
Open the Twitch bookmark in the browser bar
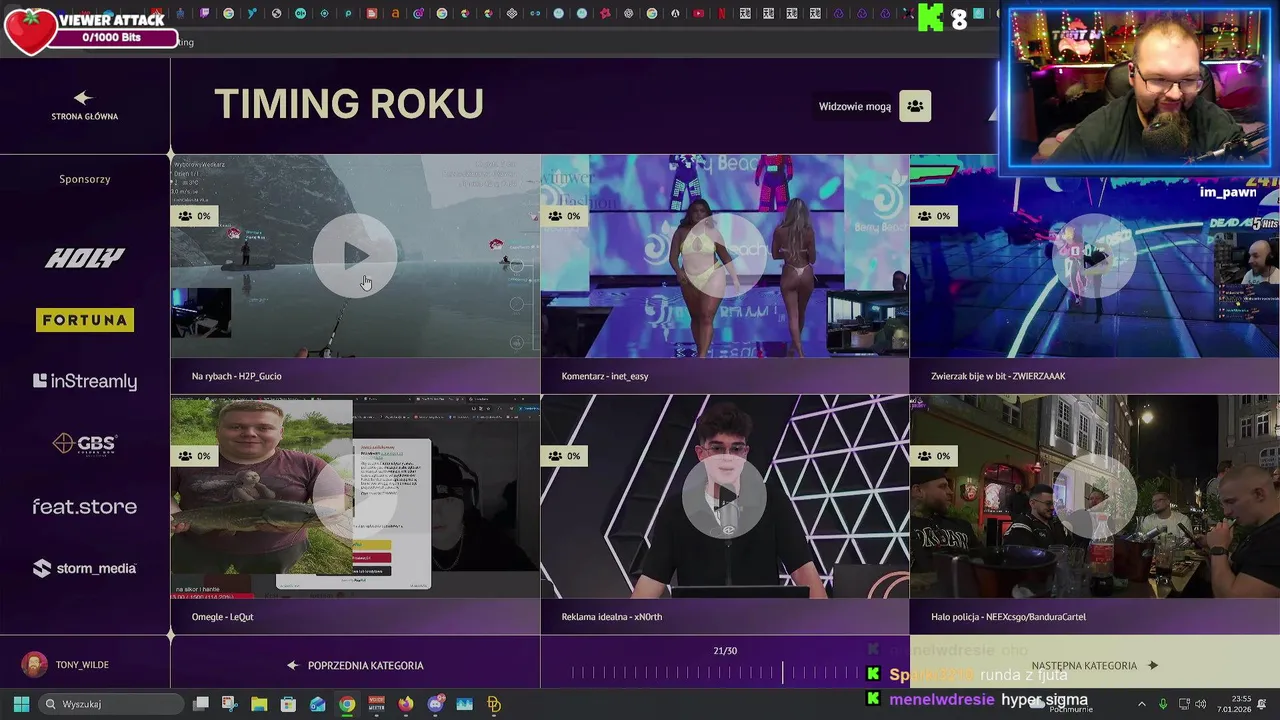(204, 14)
